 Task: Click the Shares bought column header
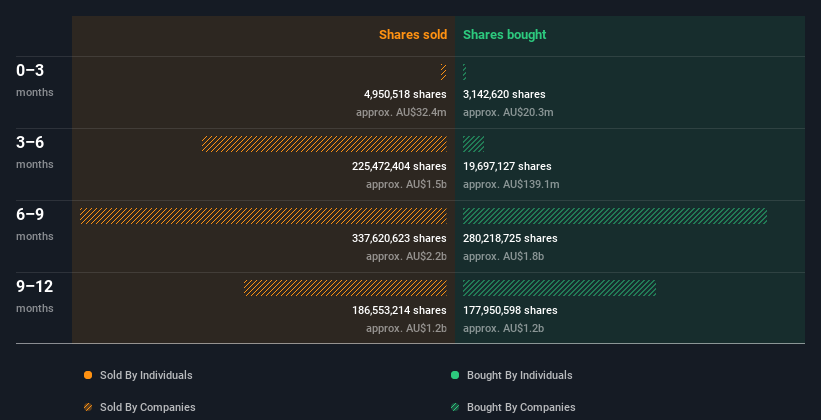click(x=505, y=35)
